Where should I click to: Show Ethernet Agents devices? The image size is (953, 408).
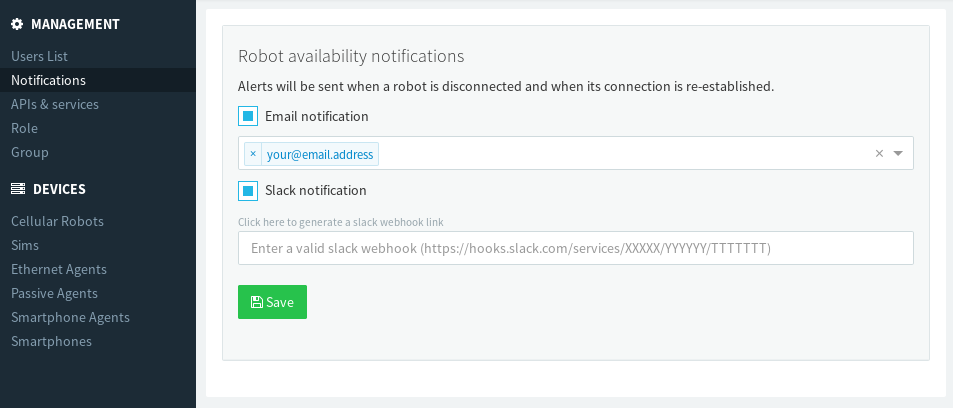[x=59, y=269]
